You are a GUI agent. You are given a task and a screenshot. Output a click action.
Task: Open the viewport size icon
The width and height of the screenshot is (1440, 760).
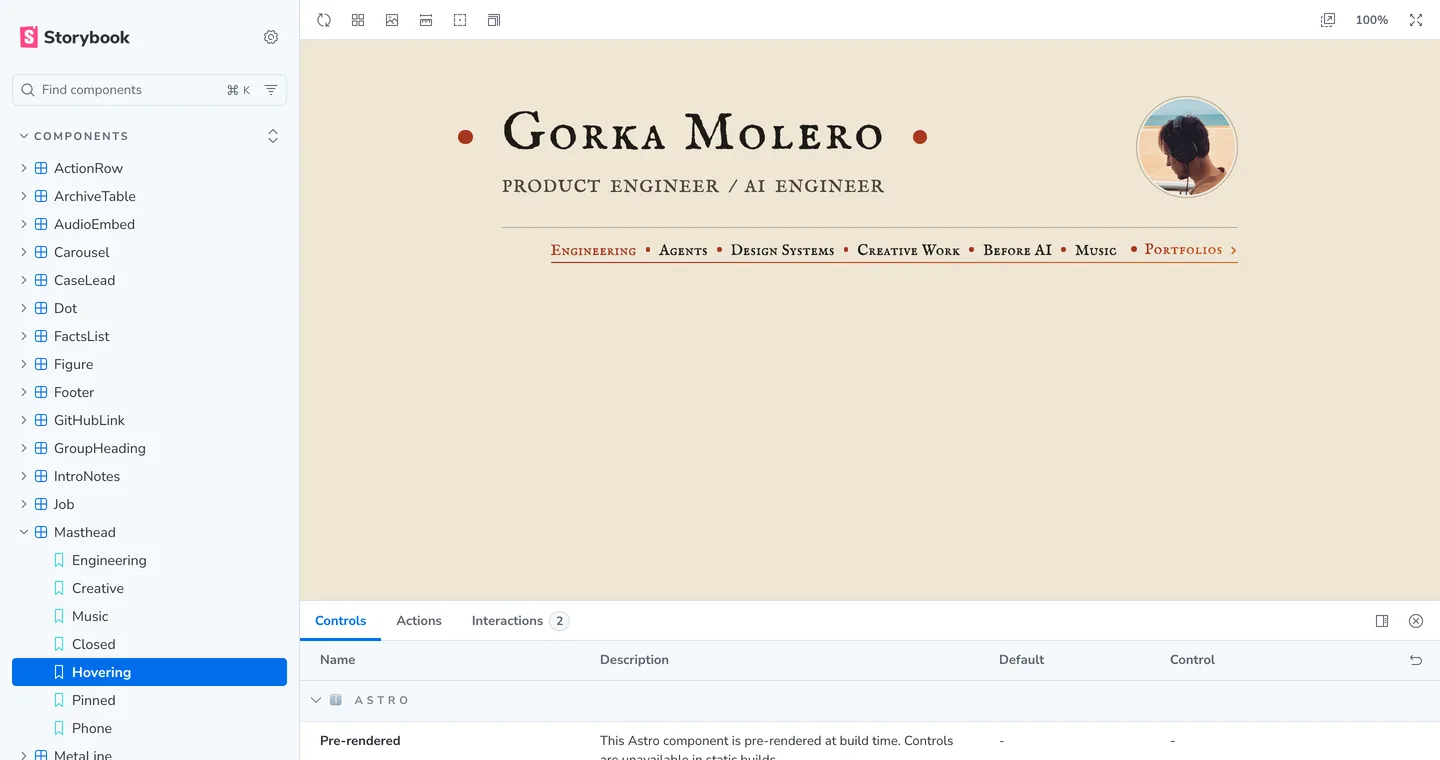(x=494, y=20)
